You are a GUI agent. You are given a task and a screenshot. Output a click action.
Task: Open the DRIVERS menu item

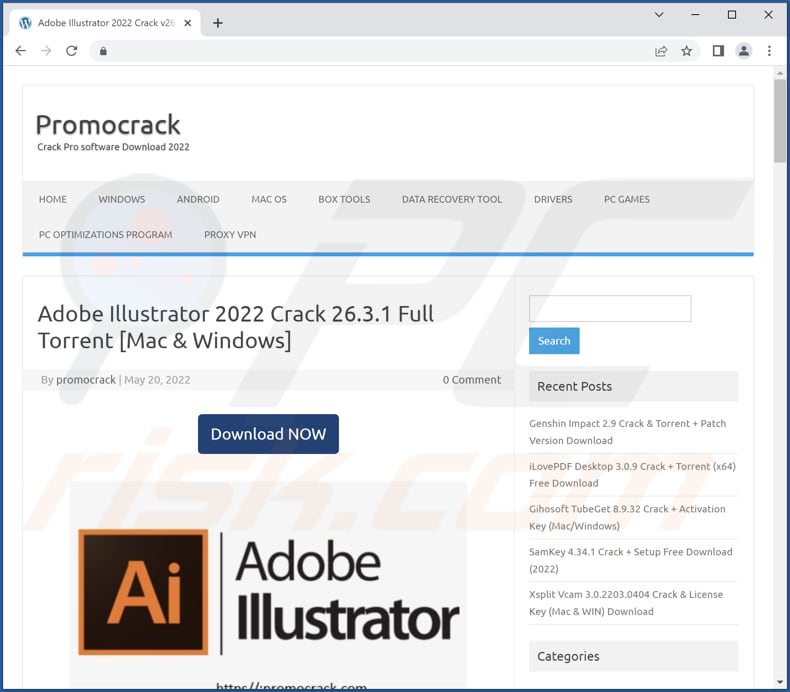pos(553,200)
